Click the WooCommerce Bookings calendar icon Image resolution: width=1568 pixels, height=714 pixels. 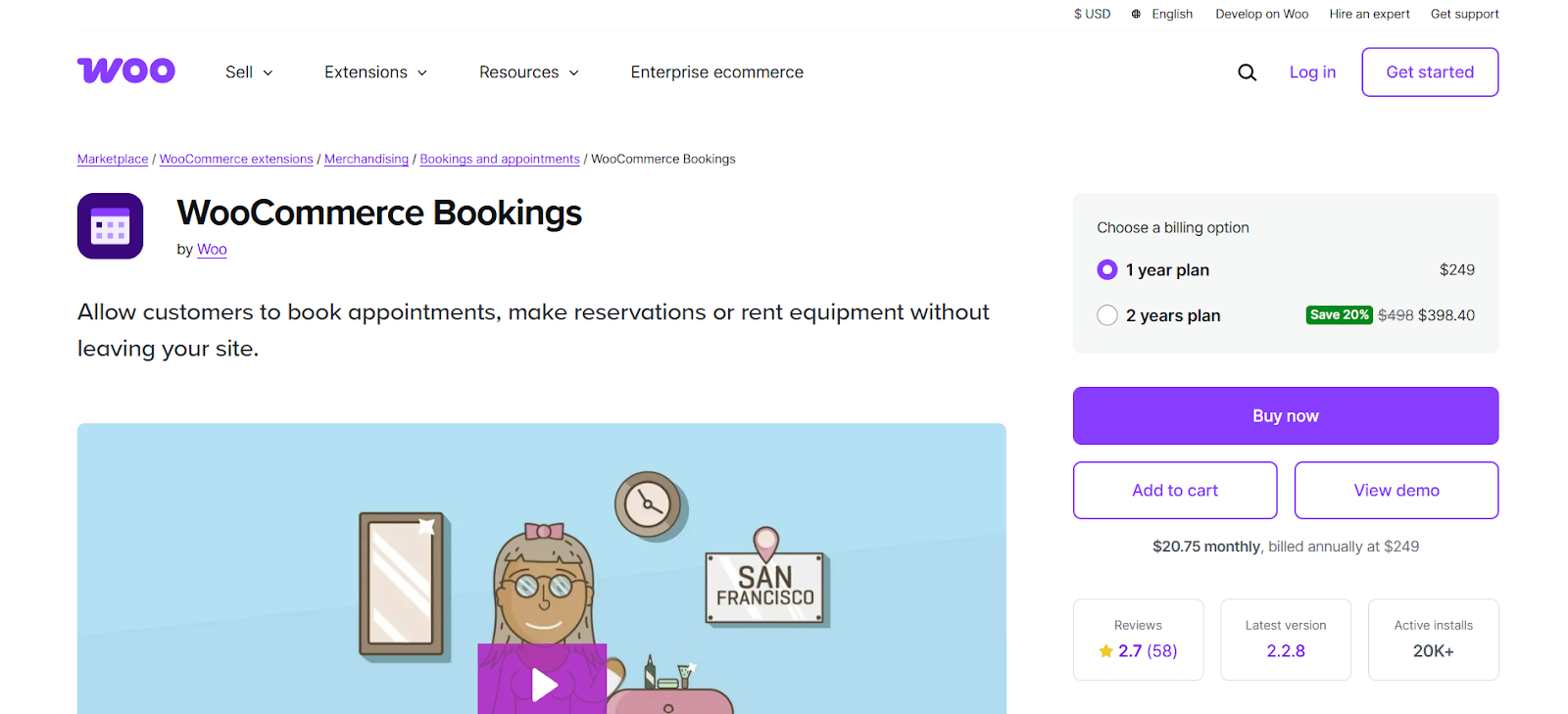[x=111, y=226]
